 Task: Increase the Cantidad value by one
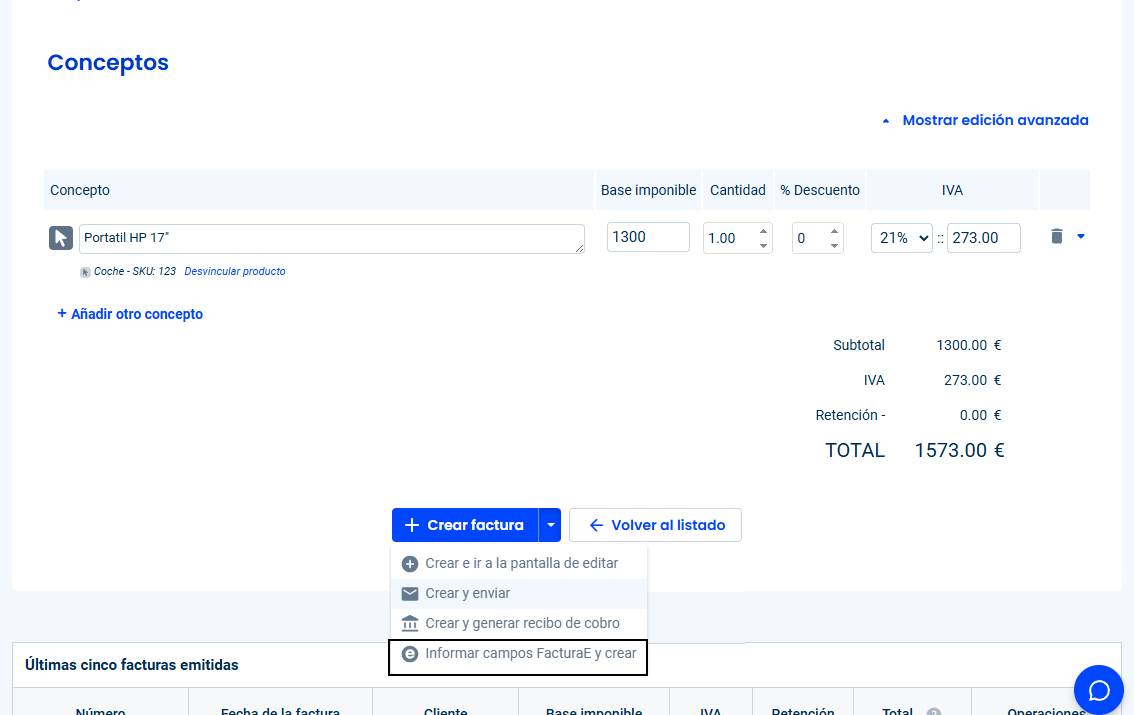pos(764,231)
